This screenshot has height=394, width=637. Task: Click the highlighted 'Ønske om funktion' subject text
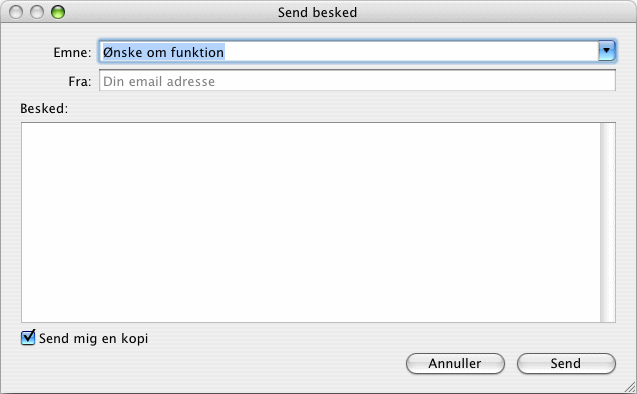pos(163,52)
